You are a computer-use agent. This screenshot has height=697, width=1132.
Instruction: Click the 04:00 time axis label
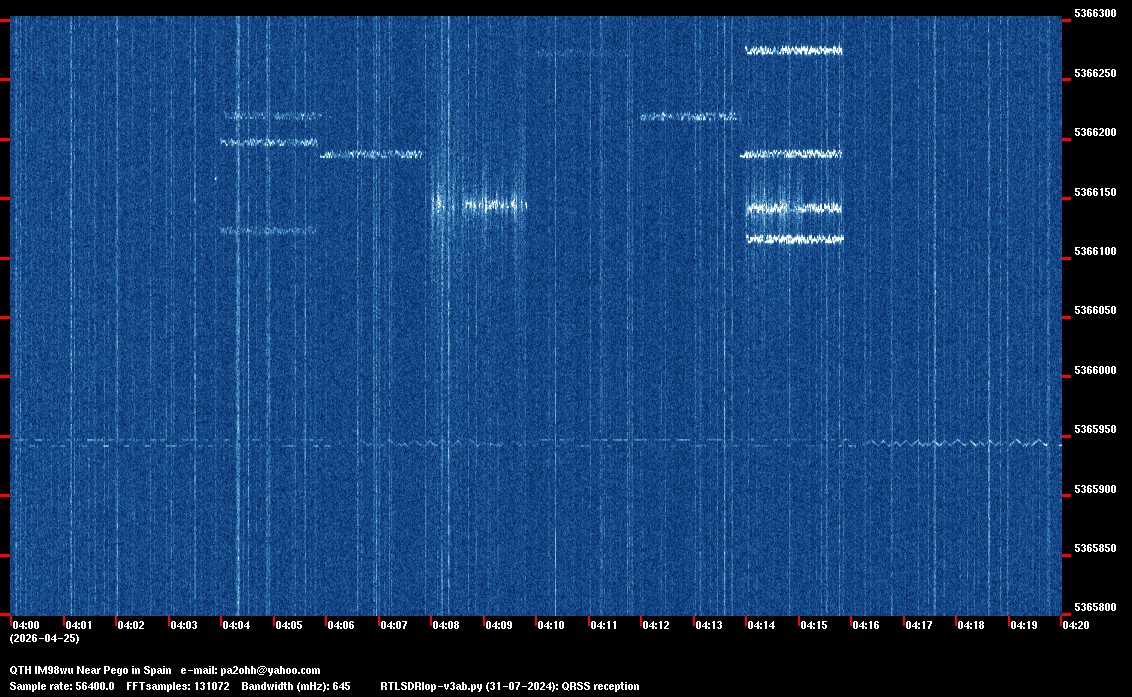pos(25,625)
